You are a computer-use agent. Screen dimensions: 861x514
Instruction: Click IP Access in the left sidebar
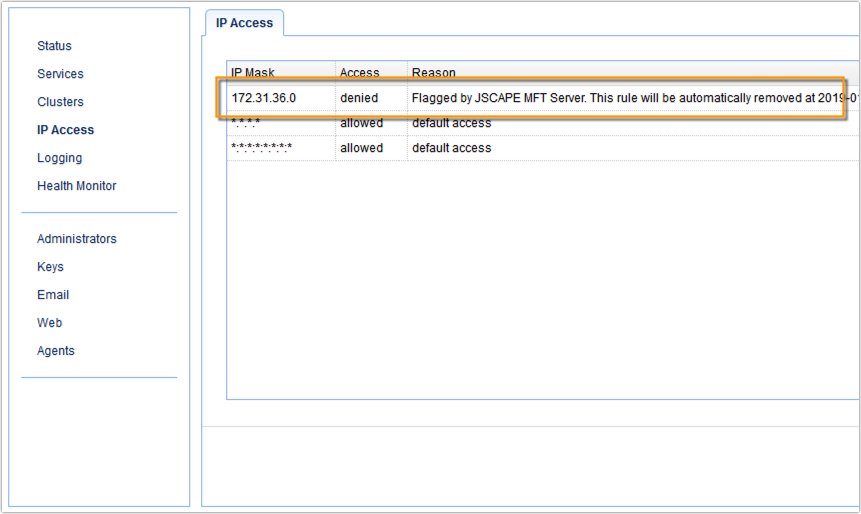pyautogui.click(x=65, y=130)
